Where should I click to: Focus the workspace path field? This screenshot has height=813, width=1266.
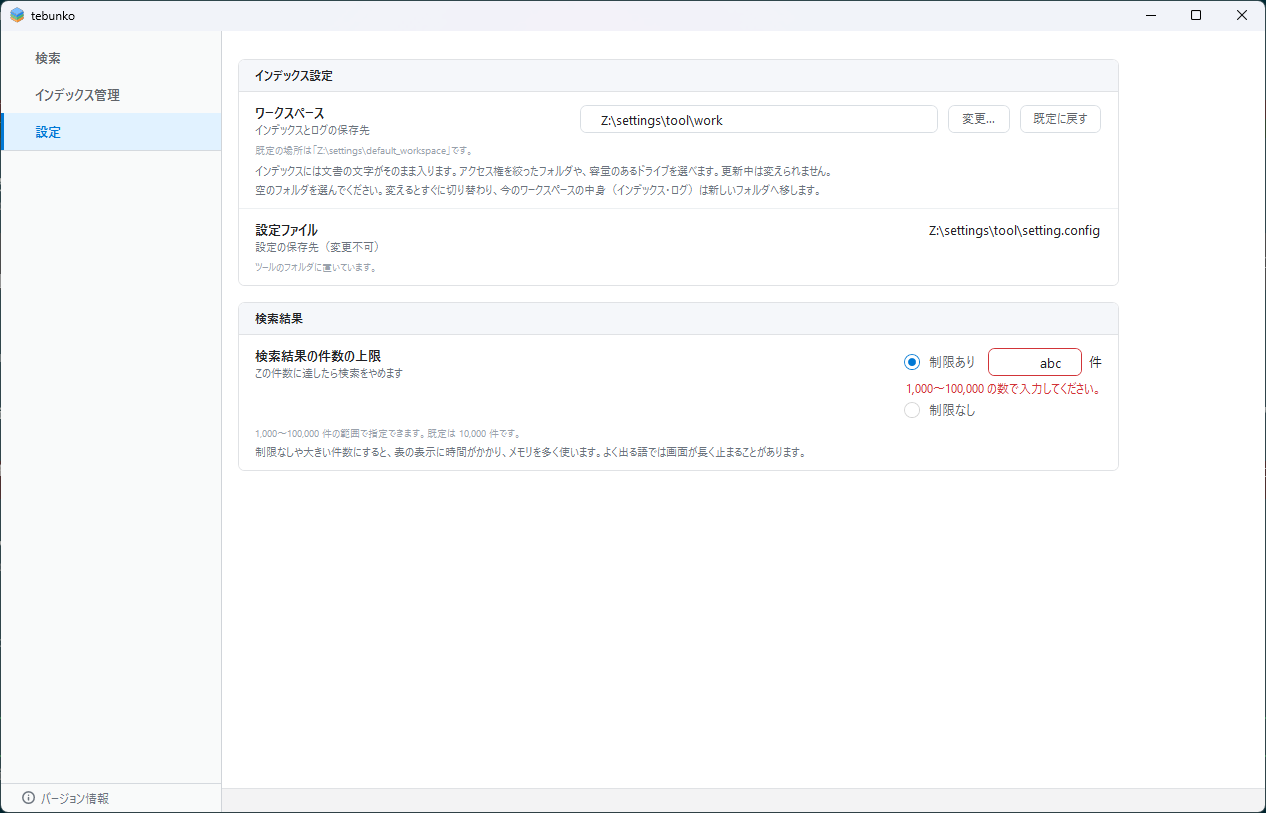click(758, 119)
